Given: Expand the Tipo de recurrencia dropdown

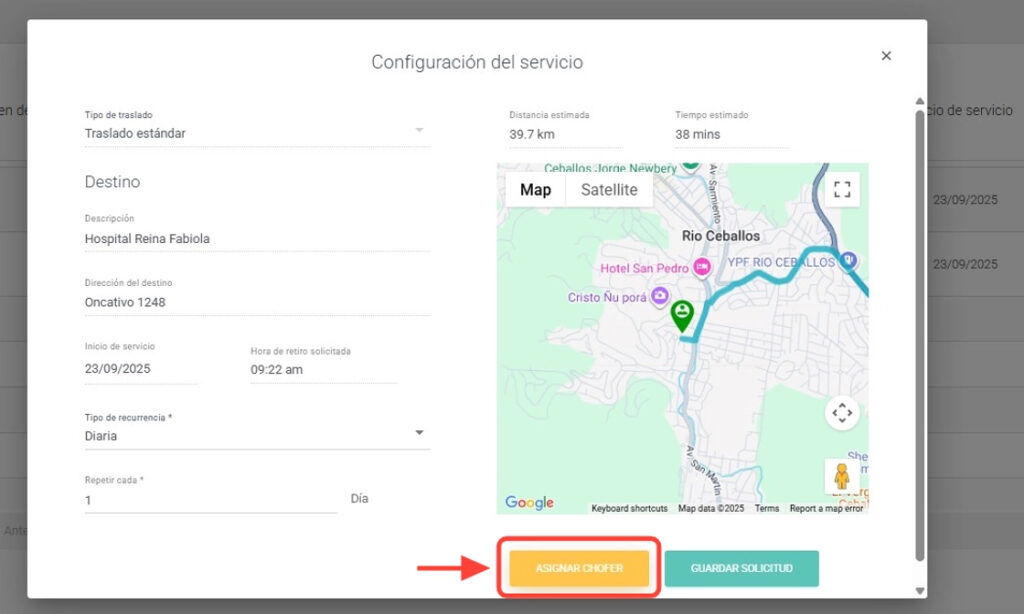Looking at the screenshot, I should [419, 434].
